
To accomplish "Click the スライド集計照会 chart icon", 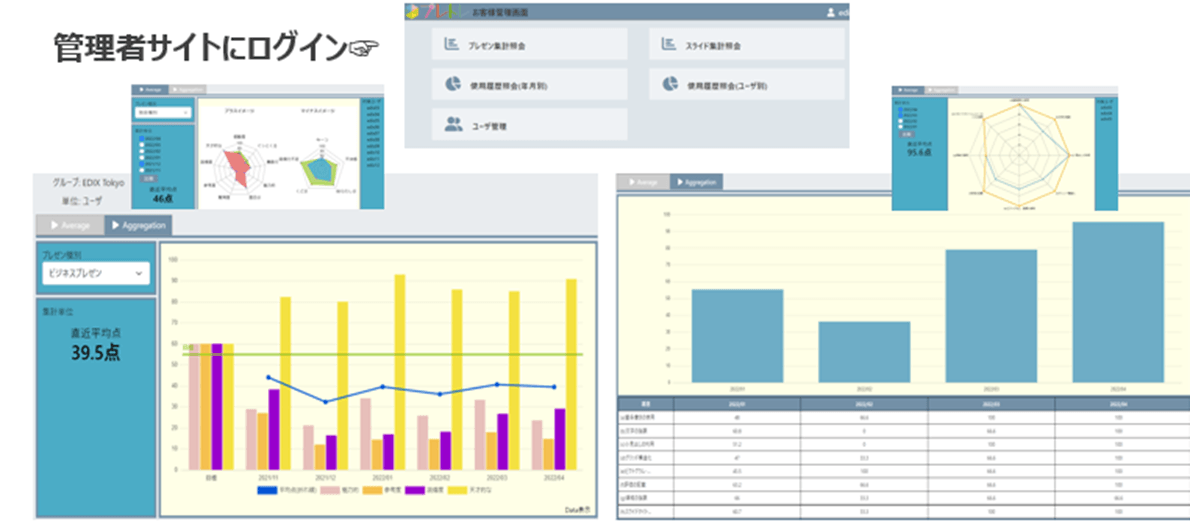I will (670, 45).
